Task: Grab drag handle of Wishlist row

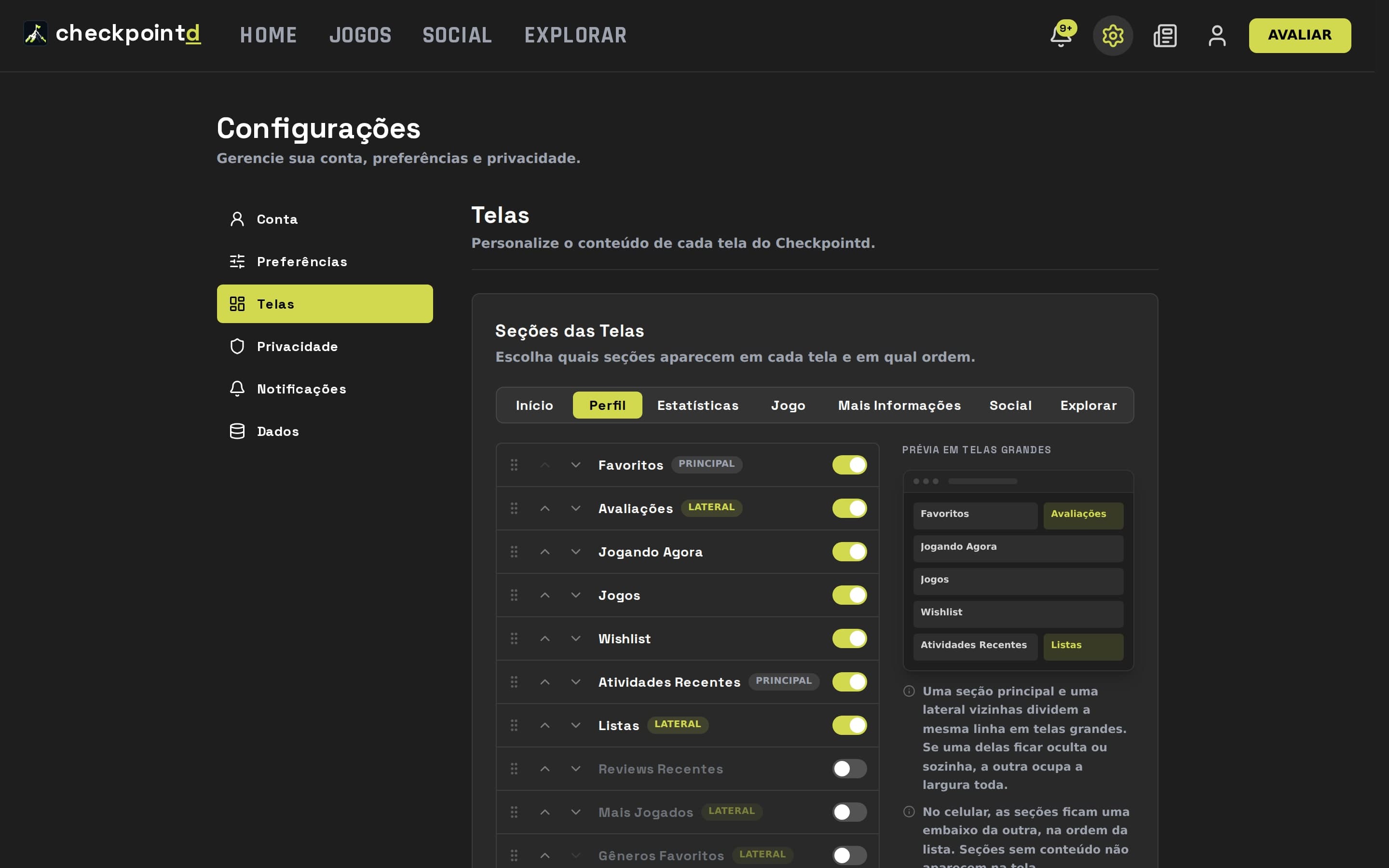Action: click(x=514, y=638)
